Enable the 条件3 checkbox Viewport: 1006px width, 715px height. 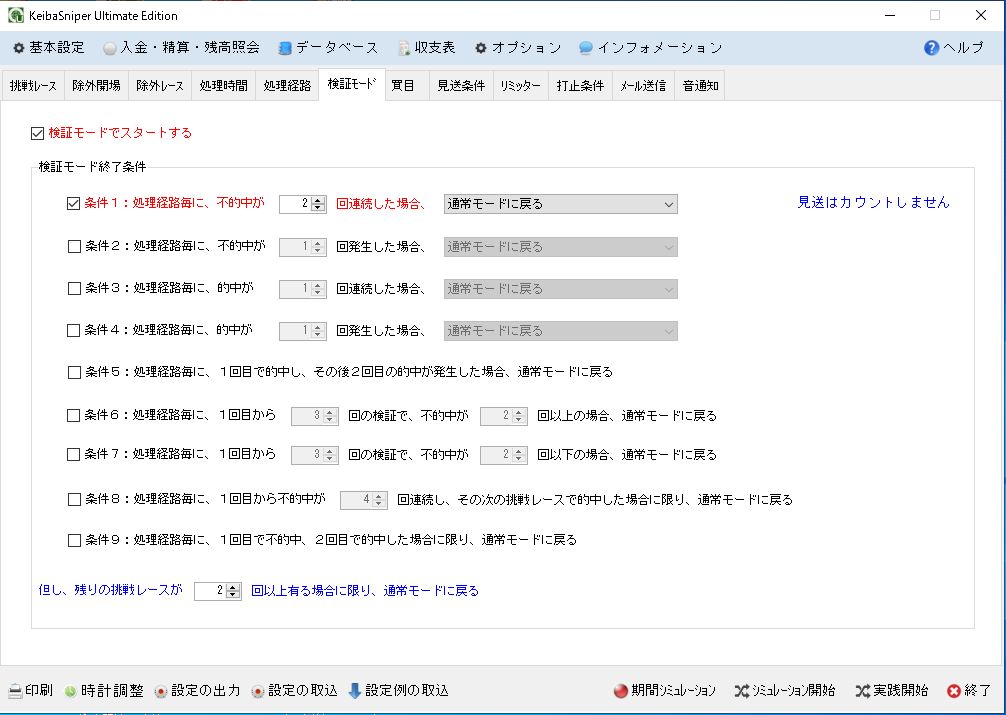click(74, 289)
